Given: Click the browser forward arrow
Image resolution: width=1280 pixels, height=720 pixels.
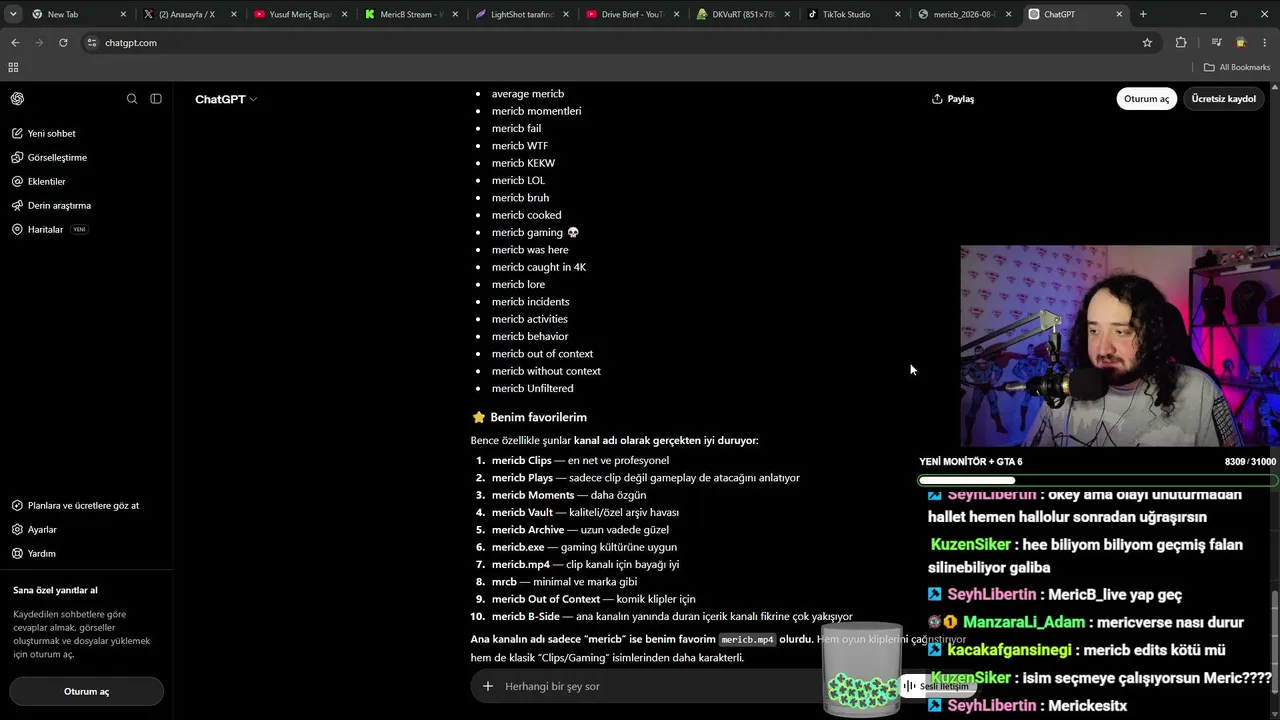Looking at the screenshot, I should coord(39,43).
